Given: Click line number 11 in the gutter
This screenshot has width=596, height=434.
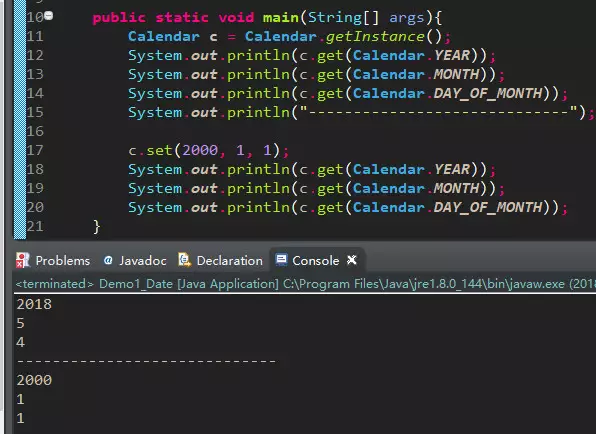Looking at the screenshot, I should tap(35, 36).
